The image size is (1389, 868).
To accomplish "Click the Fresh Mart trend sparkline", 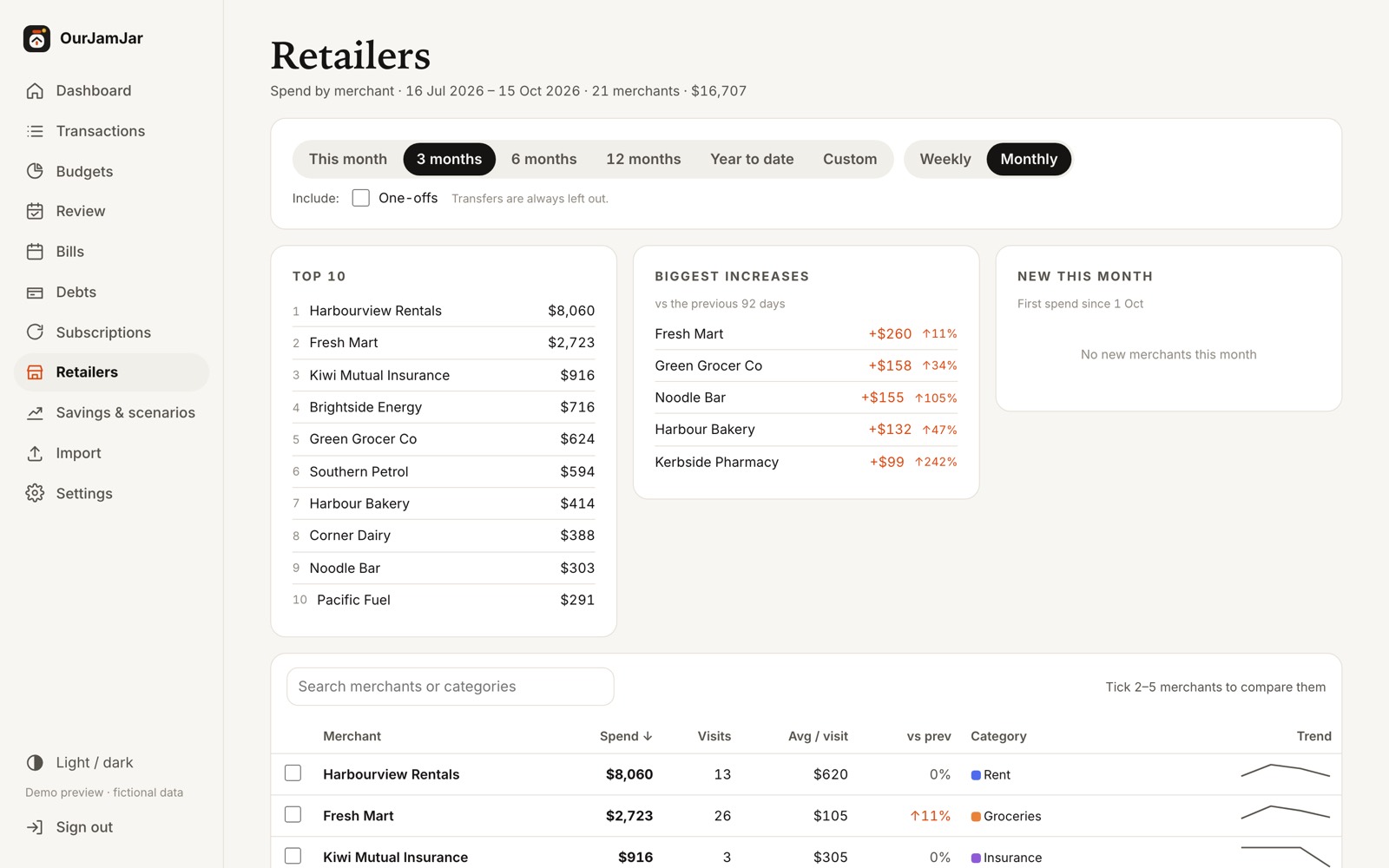I will point(1286,812).
